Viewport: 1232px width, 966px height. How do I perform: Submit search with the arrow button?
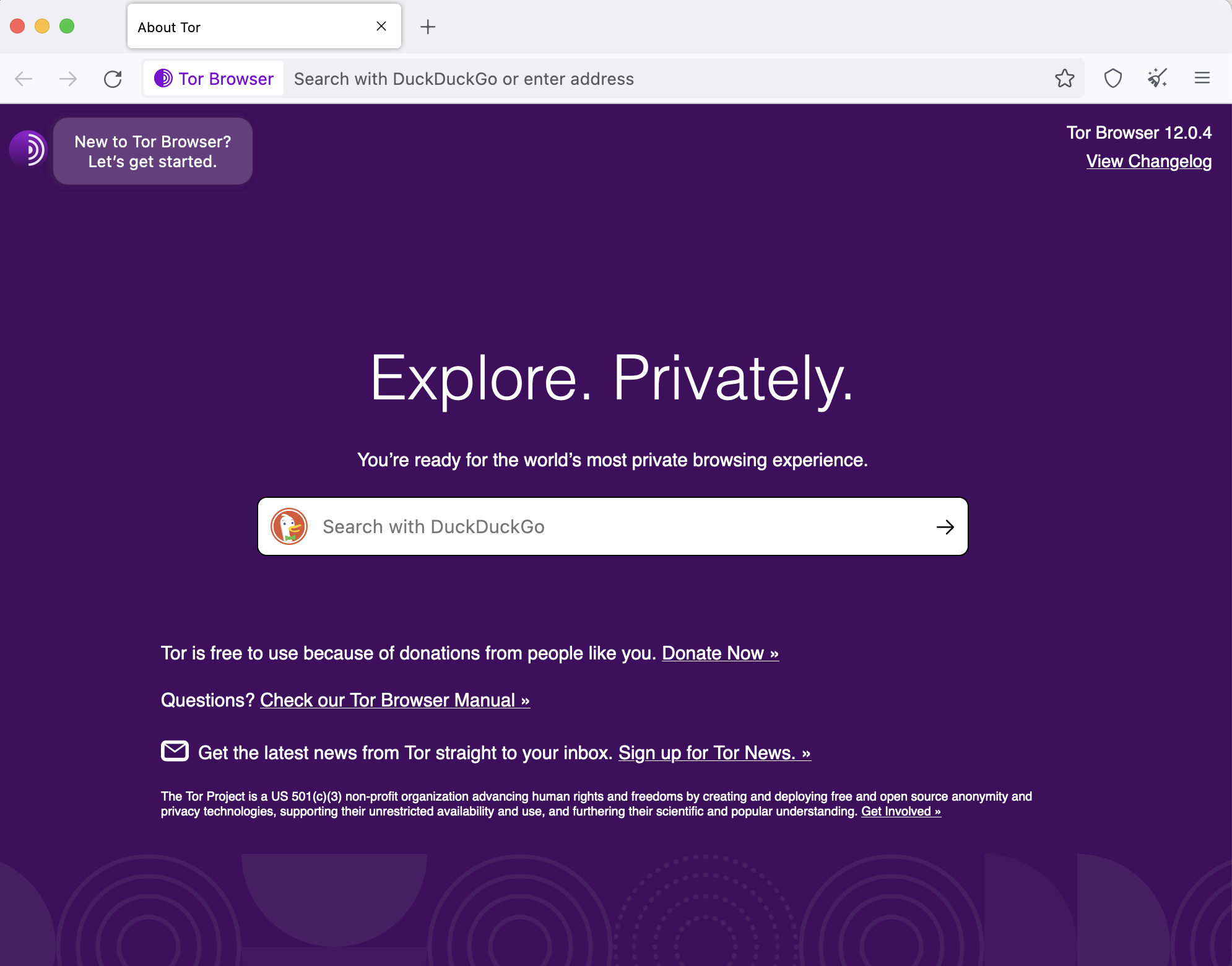point(945,527)
